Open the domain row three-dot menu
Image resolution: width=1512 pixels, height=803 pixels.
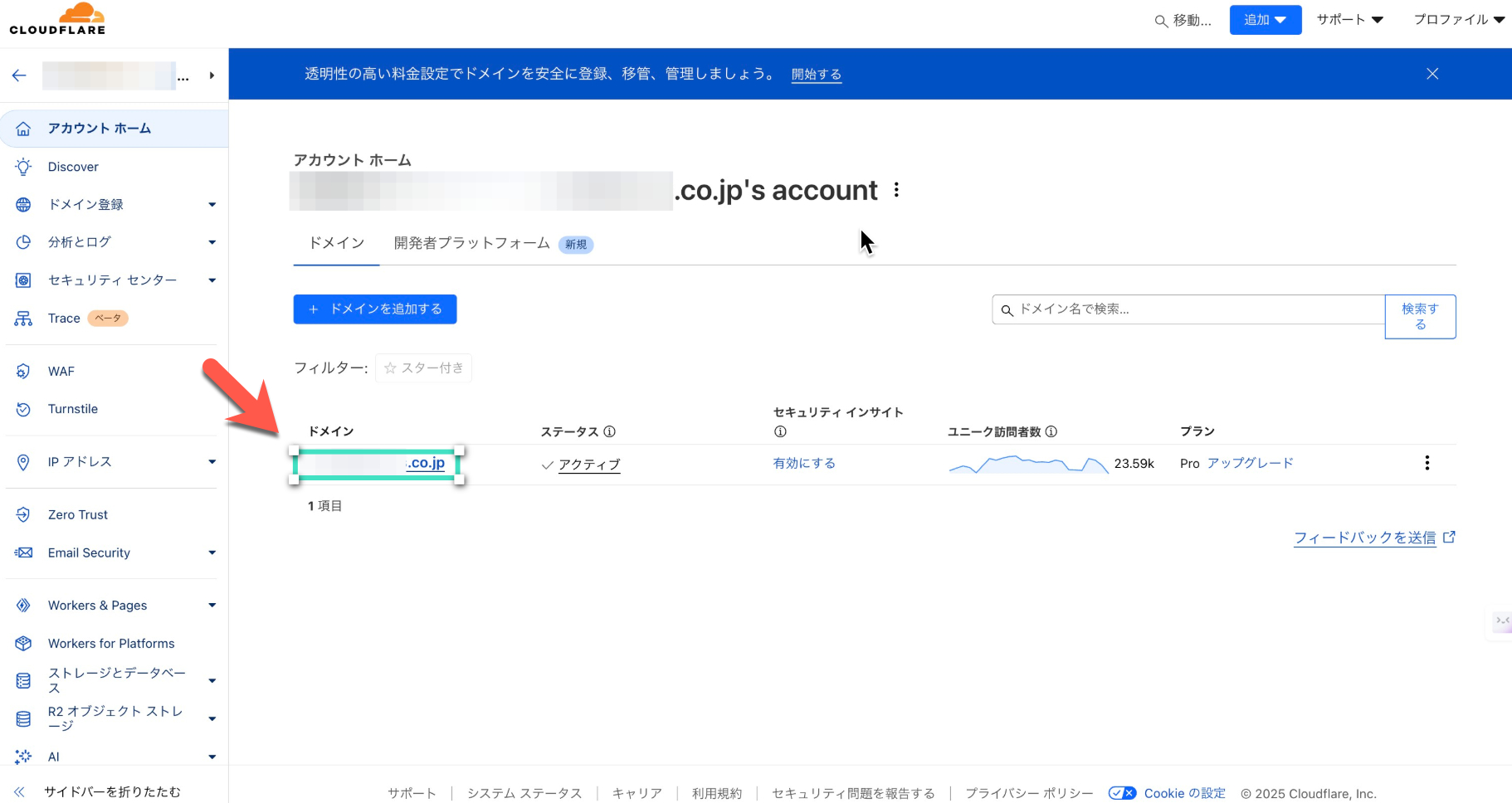point(1427,463)
